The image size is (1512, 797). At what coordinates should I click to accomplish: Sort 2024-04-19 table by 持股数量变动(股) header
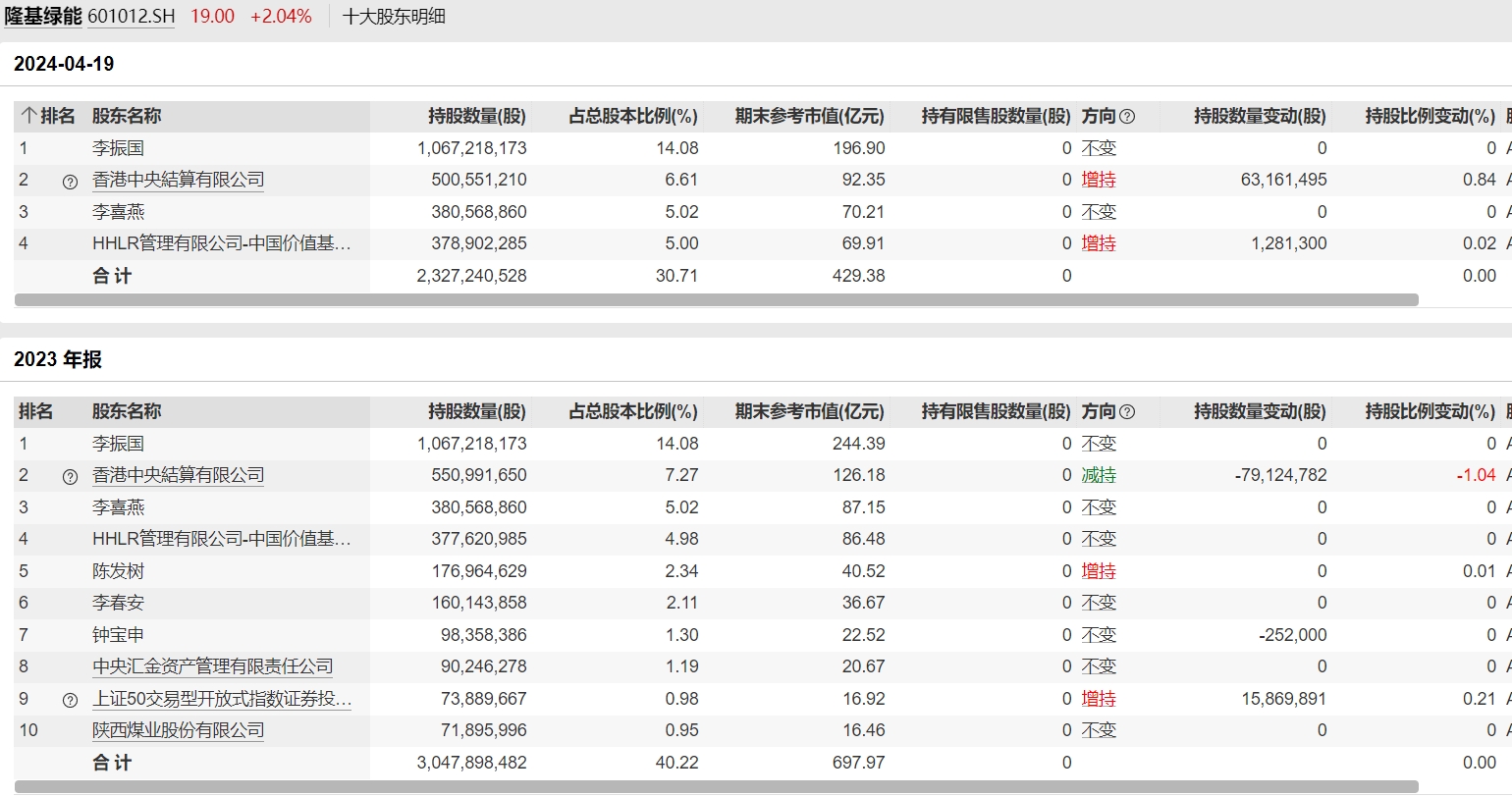coord(1260,116)
